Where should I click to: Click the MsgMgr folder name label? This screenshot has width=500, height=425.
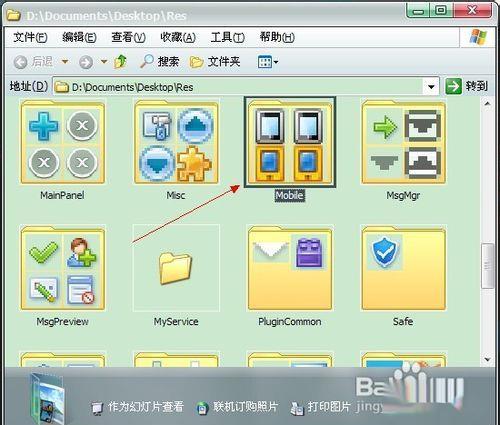[x=403, y=196]
